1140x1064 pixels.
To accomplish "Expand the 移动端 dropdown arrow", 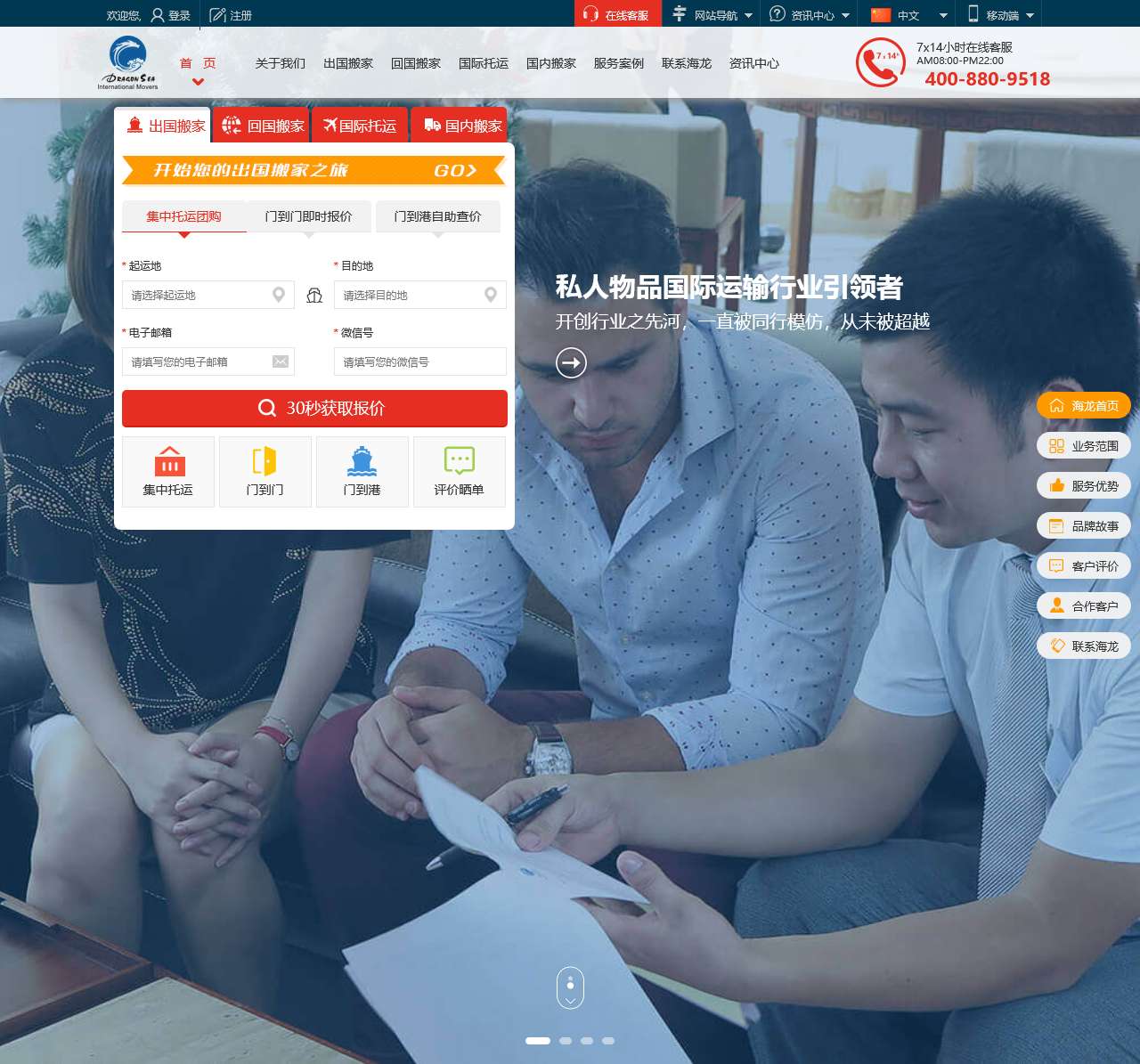I will pos(1030,15).
